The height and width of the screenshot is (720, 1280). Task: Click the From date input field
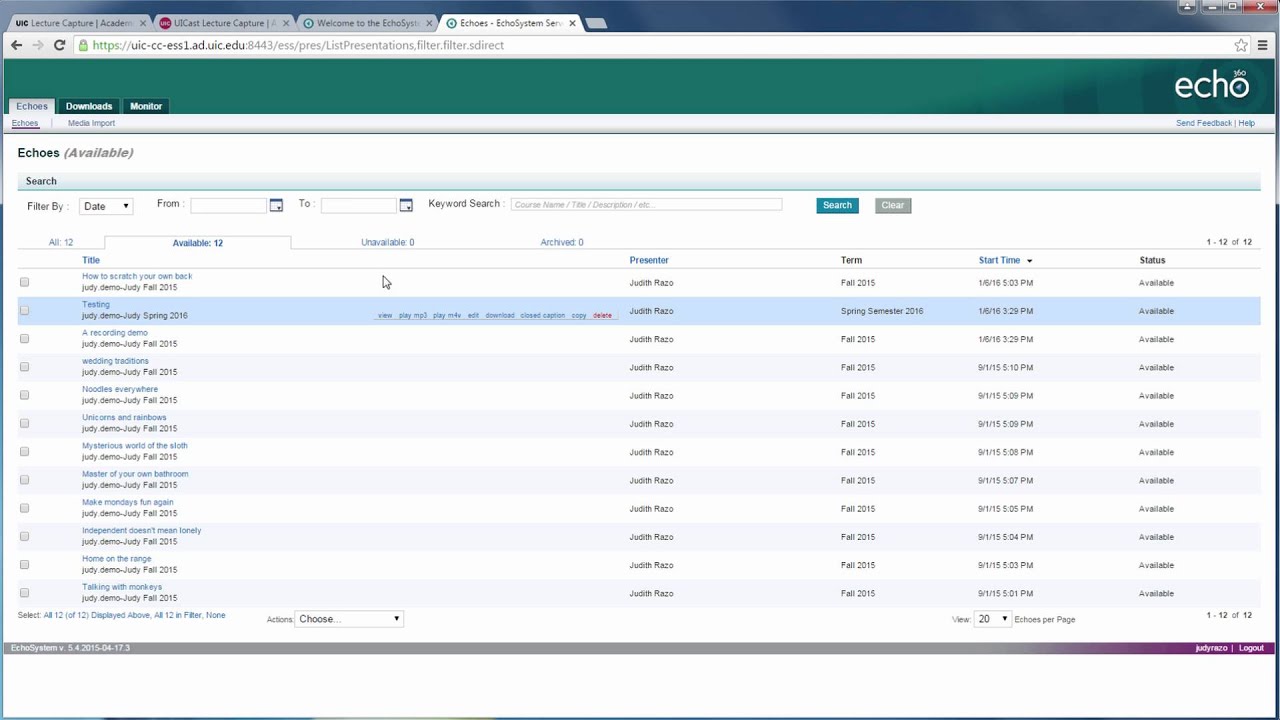click(x=228, y=205)
